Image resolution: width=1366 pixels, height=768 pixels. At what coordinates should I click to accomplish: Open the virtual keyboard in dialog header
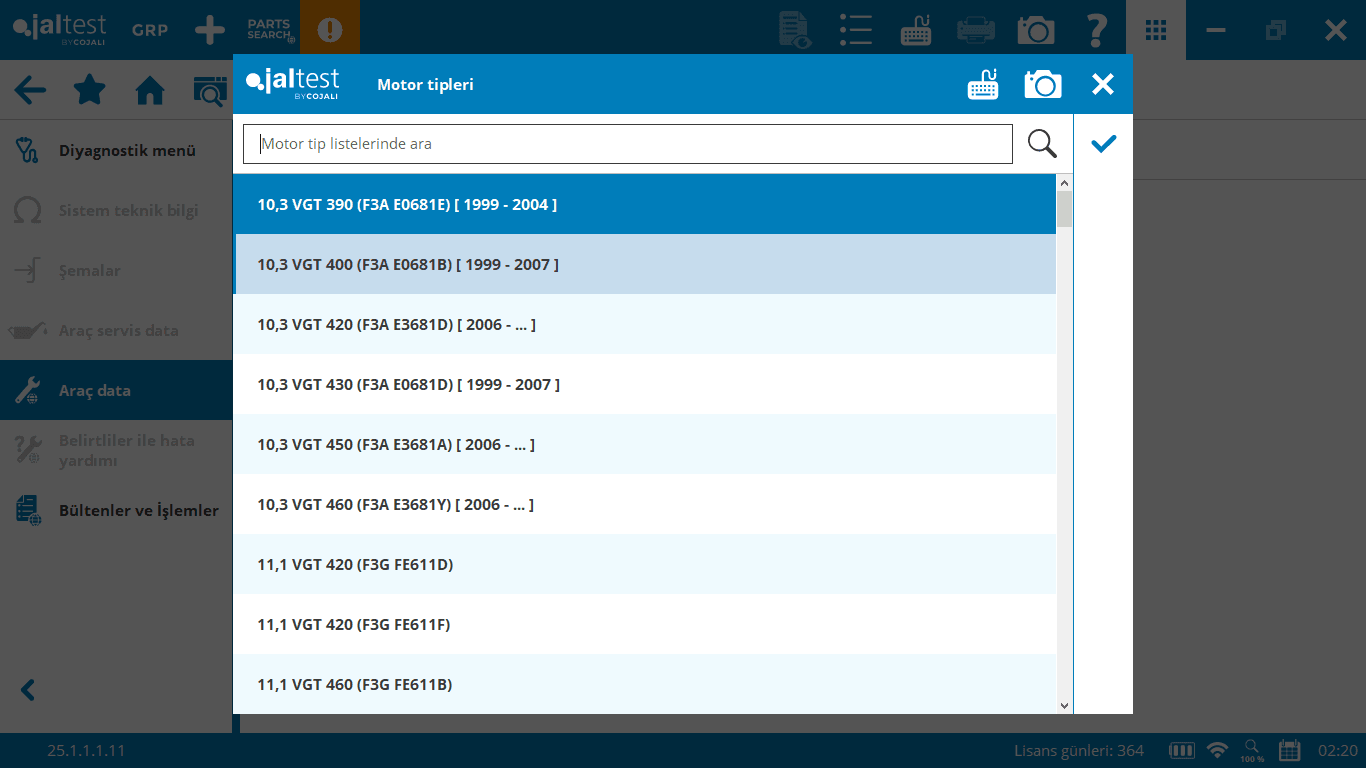tap(983, 85)
